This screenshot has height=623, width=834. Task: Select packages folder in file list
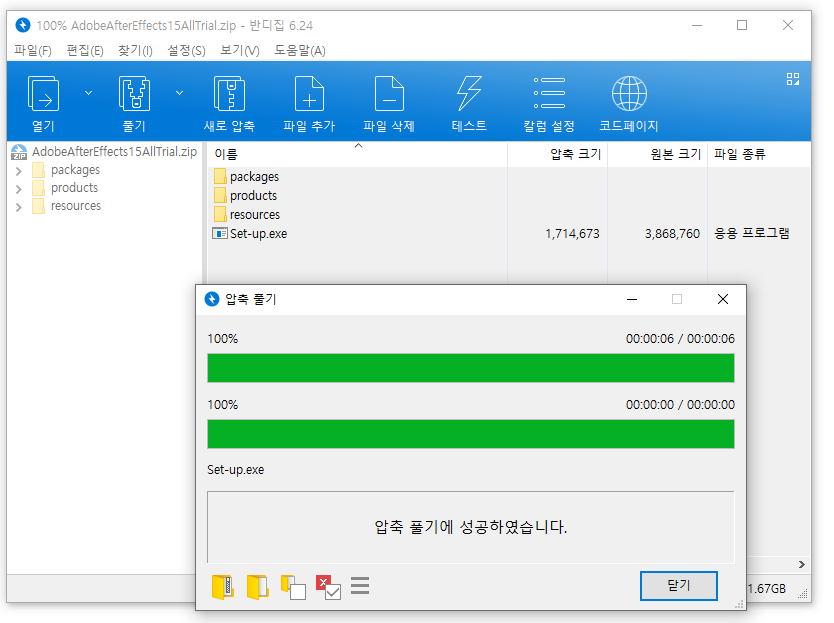(x=246, y=177)
